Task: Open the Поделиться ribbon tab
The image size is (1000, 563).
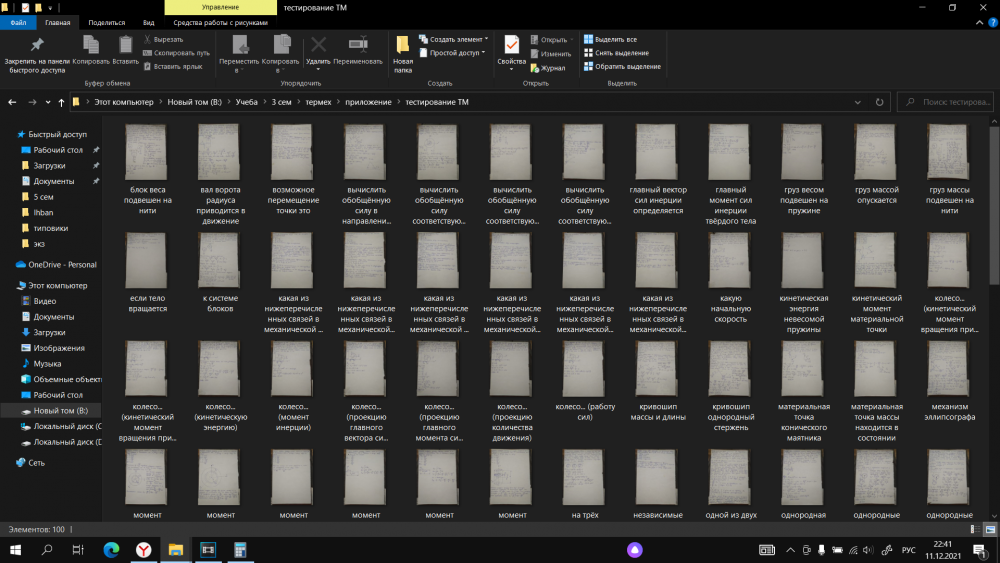Action: (106, 21)
